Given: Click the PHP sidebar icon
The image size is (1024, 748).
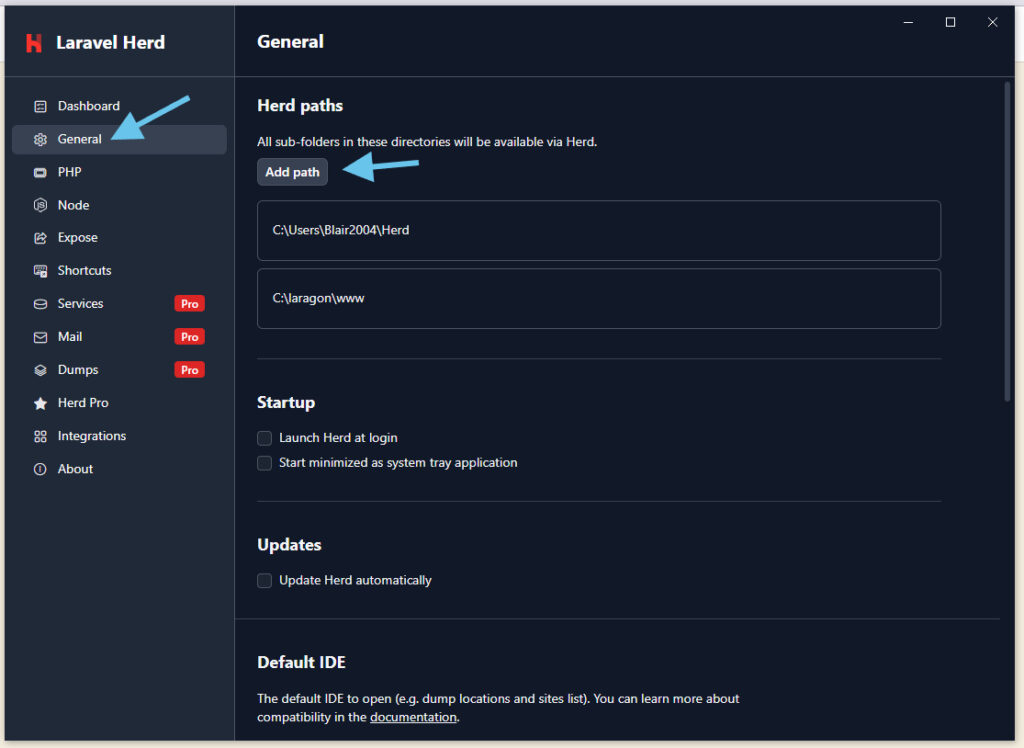Looking at the screenshot, I should [40, 172].
